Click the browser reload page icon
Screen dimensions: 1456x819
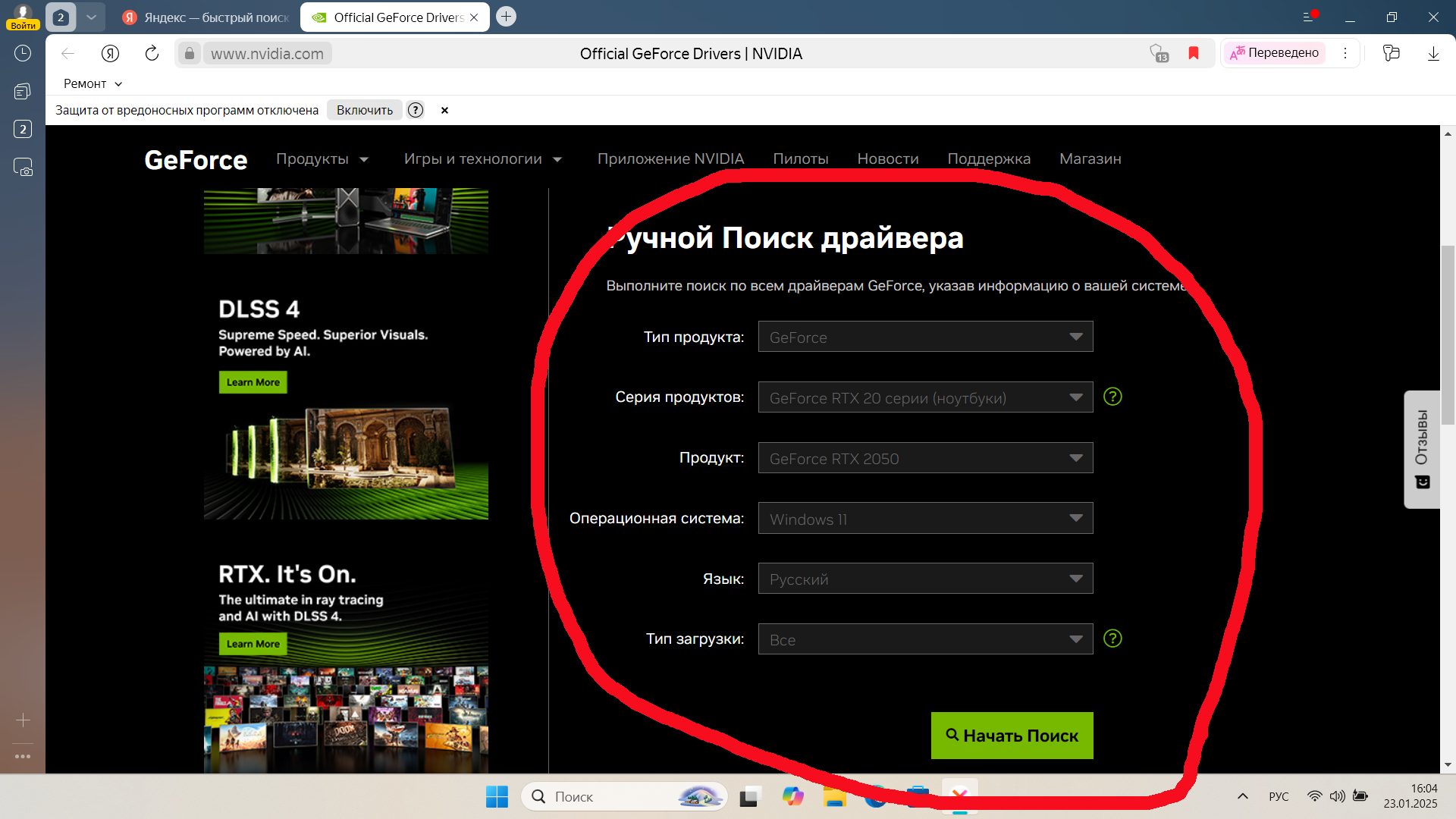pyautogui.click(x=152, y=53)
